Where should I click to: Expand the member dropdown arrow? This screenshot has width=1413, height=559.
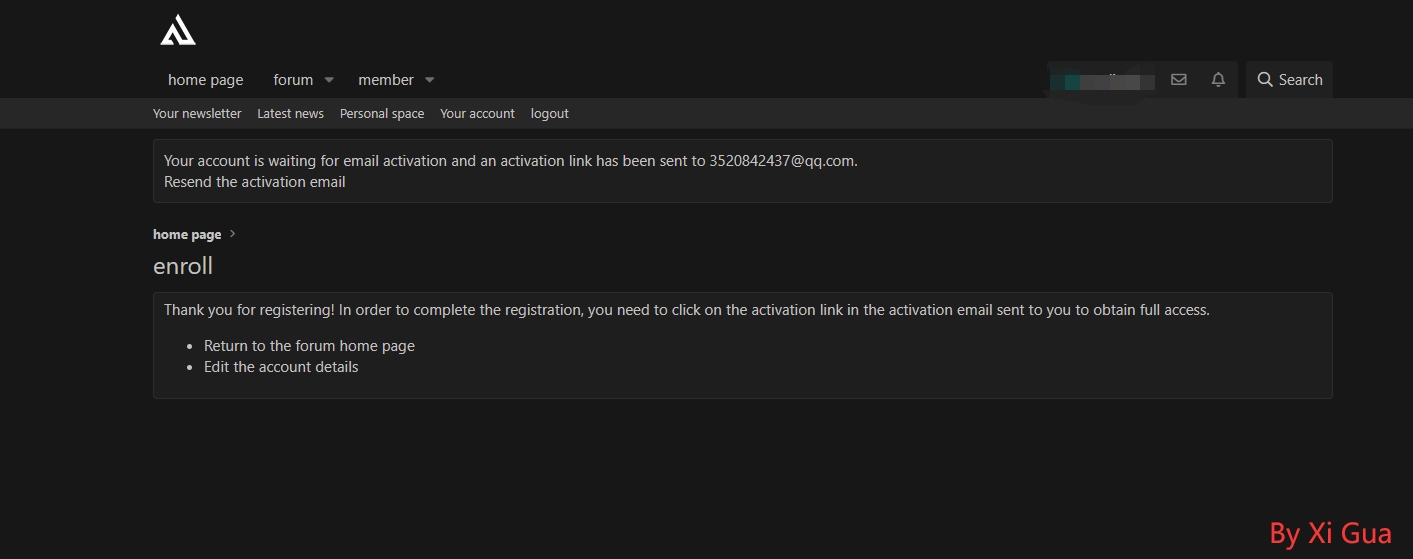(430, 80)
